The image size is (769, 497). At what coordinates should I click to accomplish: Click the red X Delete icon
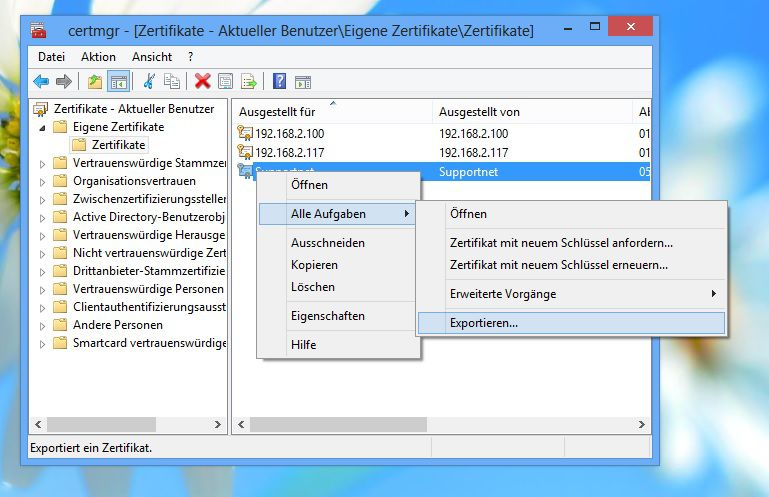click(202, 81)
